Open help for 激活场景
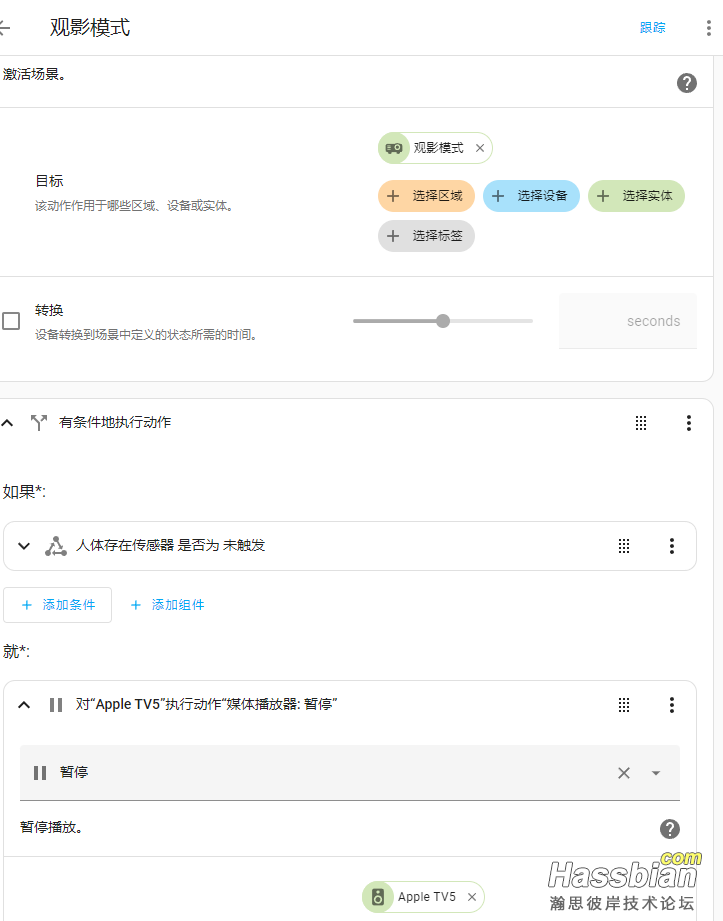Viewport: 723px width, 921px height. click(x=687, y=83)
